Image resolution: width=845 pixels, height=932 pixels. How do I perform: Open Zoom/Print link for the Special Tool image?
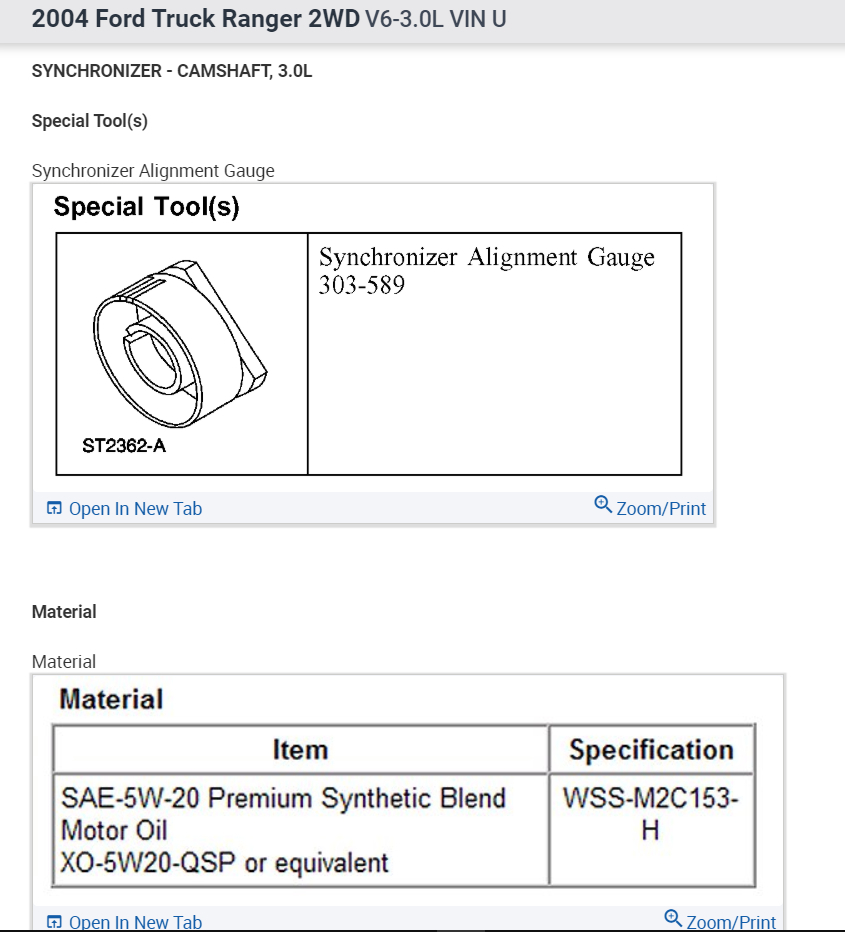pos(661,509)
